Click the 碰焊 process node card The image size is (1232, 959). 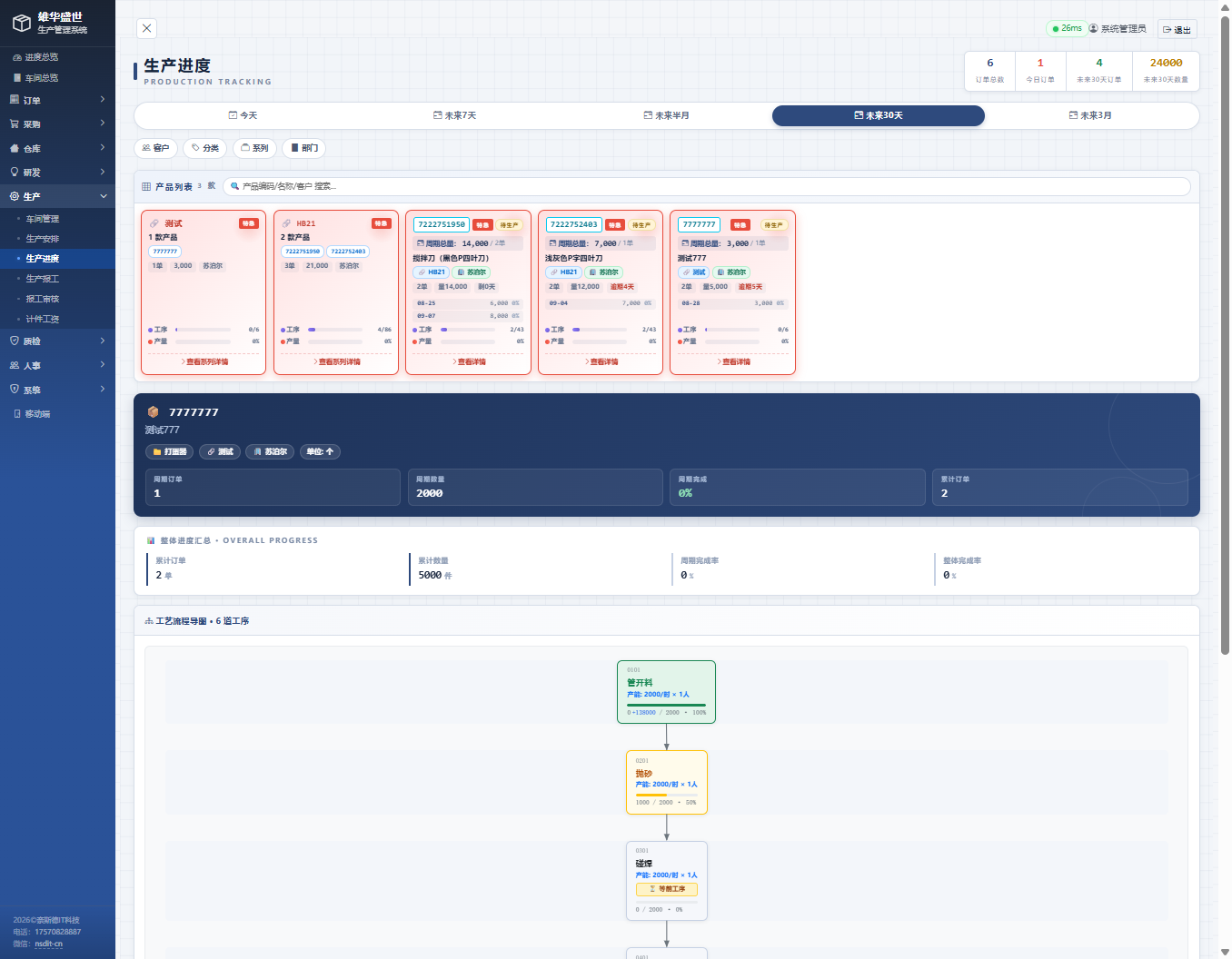tap(666, 881)
